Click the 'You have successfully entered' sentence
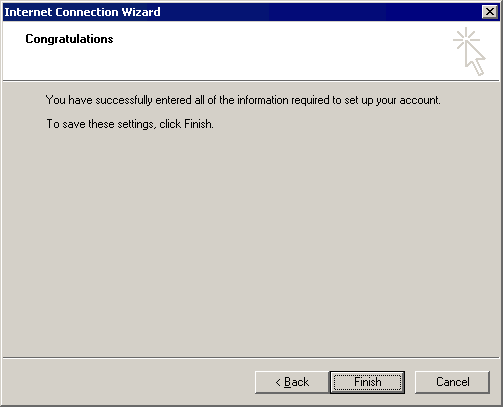This screenshot has width=503, height=407. (x=243, y=100)
